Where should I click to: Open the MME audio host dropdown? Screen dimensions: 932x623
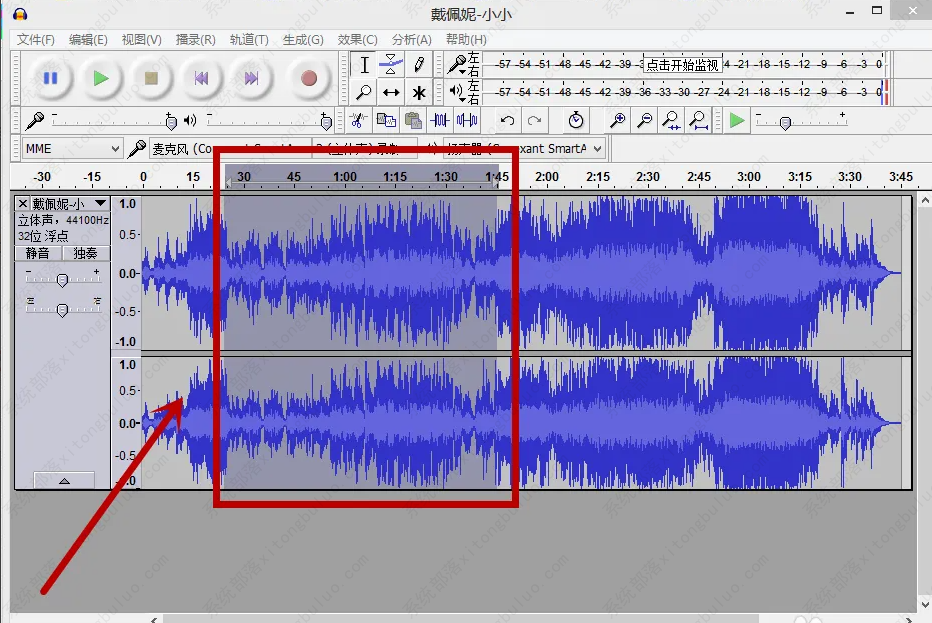click(x=73, y=149)
